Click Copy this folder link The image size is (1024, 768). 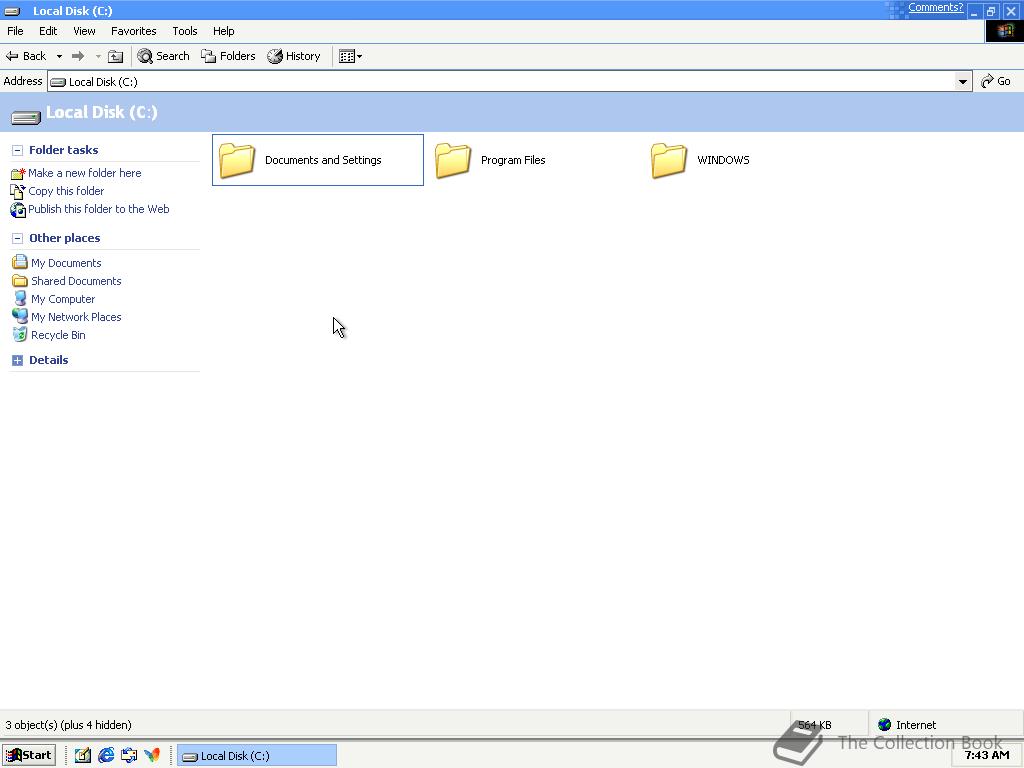pos(66,191)
